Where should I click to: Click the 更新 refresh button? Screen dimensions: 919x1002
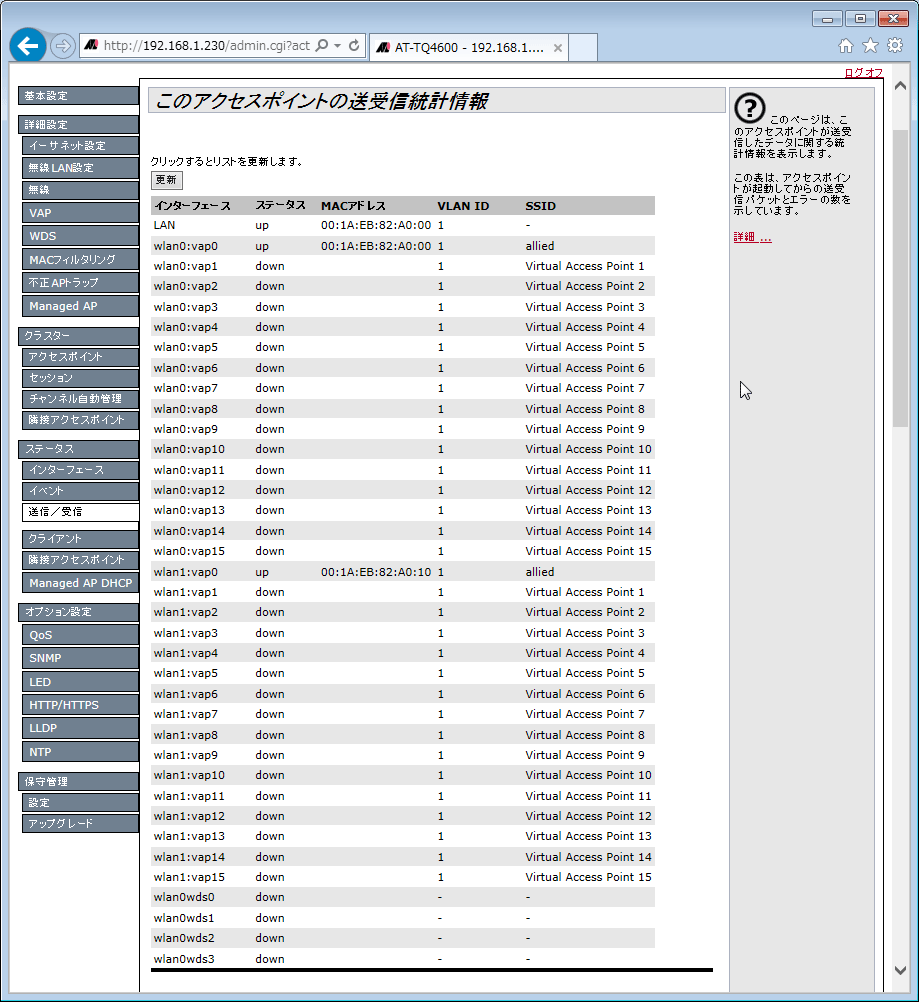pos(166,180)
